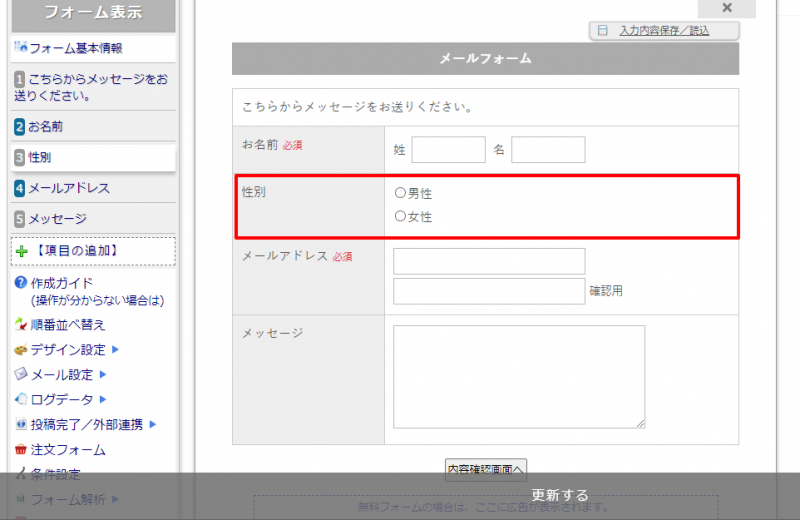
Task: Click the 順番並べ替え reorder icon
Action: [x=21, y=325]
